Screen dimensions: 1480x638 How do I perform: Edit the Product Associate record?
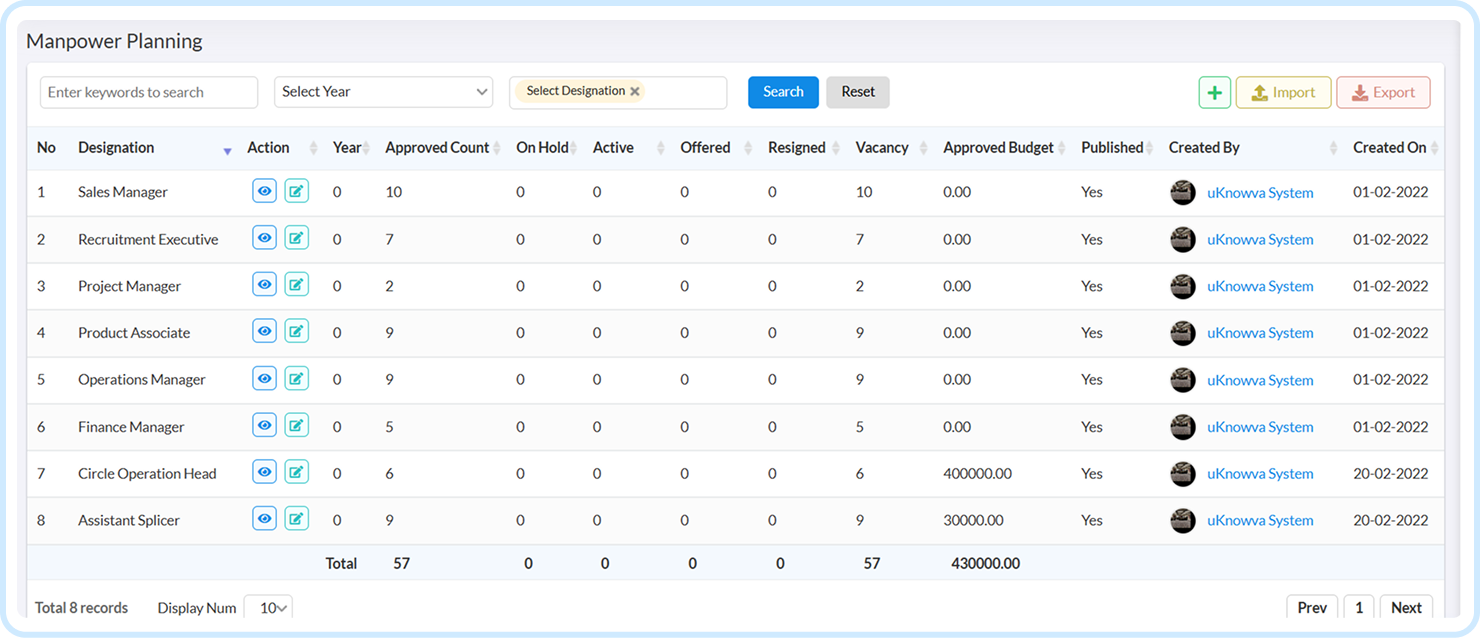(296, 332)
